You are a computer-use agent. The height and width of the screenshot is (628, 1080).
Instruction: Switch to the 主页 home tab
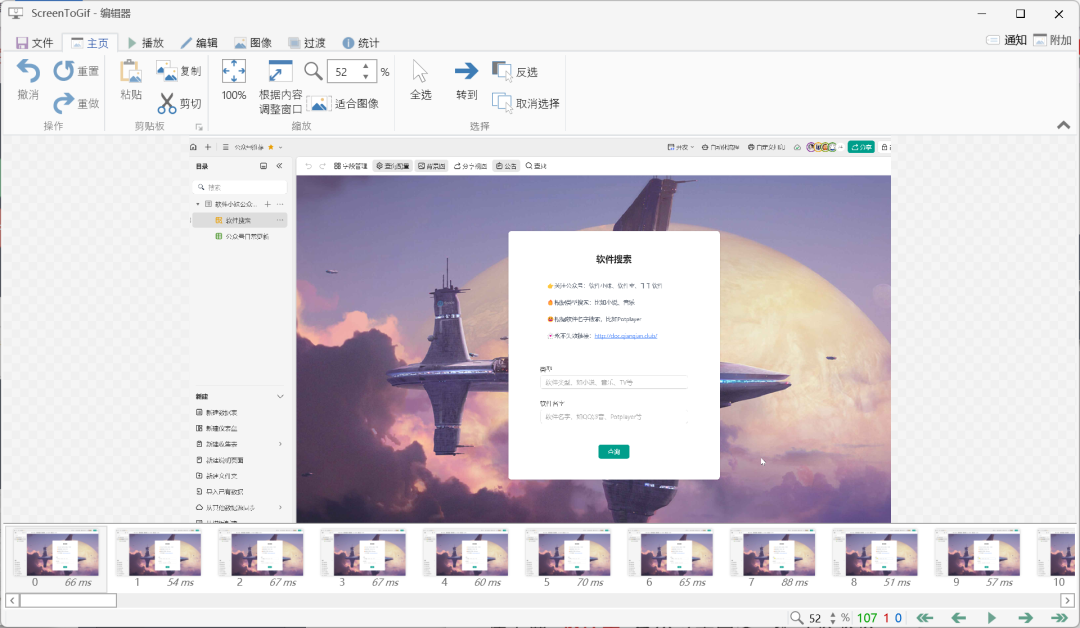tap(90, 43)
